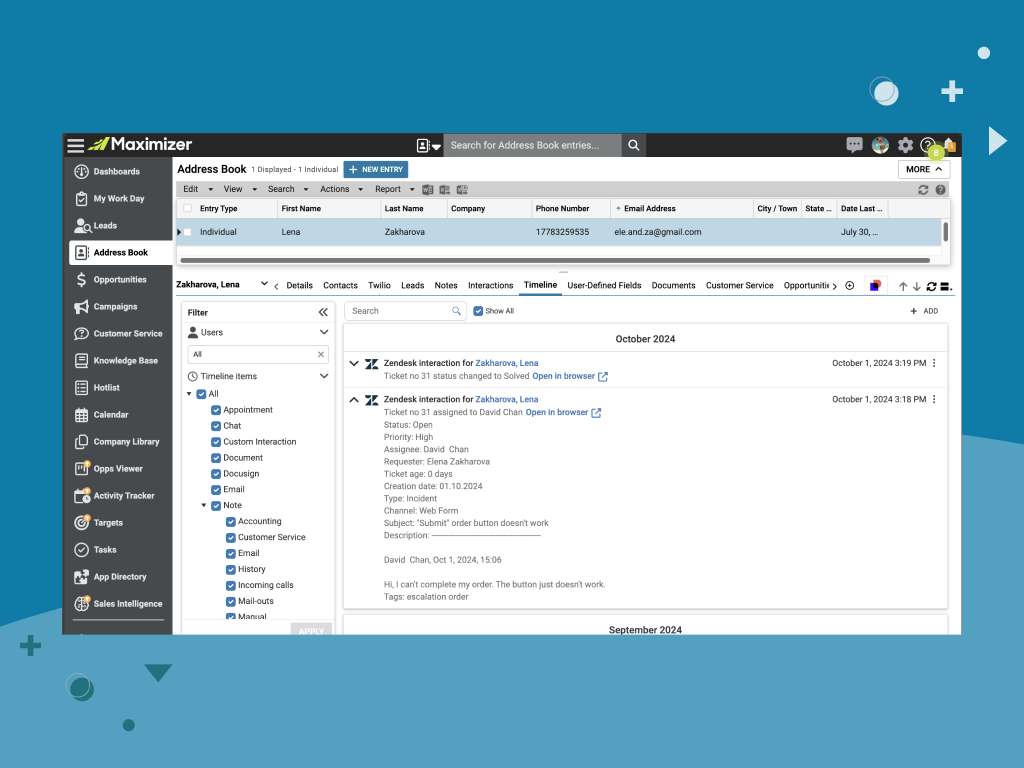Image resolution: width=1024 pixels, height=768 pixels.
Task: Uncheck the Chat filter checkbox
Action: 216,426
